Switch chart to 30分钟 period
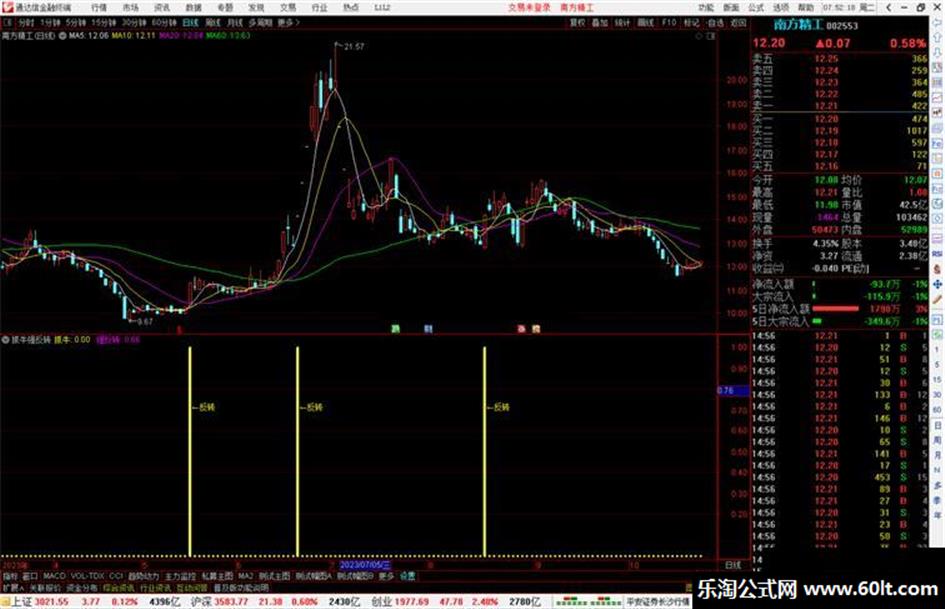The width and height of the screenshot is (945, 609). tap(134, 22)
